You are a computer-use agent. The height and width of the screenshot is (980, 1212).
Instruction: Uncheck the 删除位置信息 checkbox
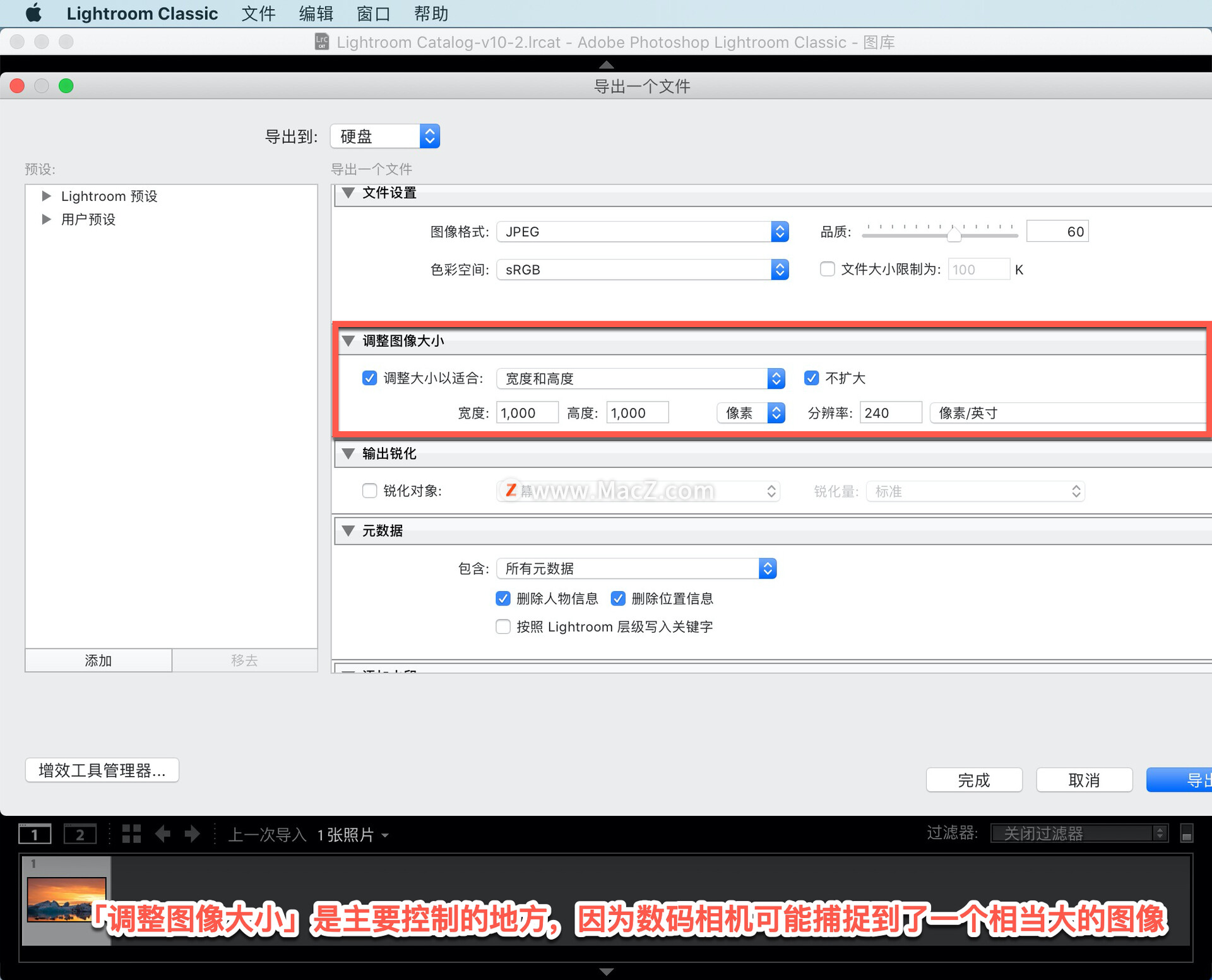tap(618, 599)
